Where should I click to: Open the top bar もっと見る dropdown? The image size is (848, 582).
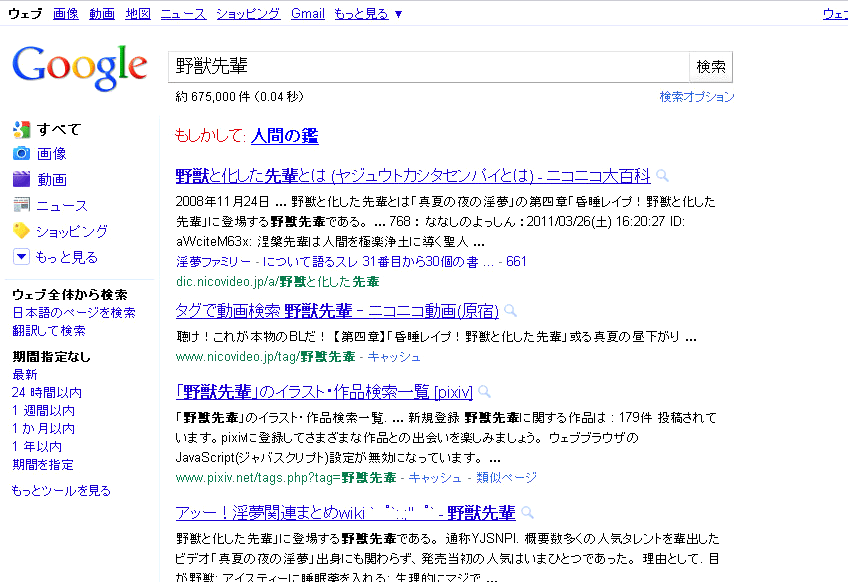click(x=368, y=14)
